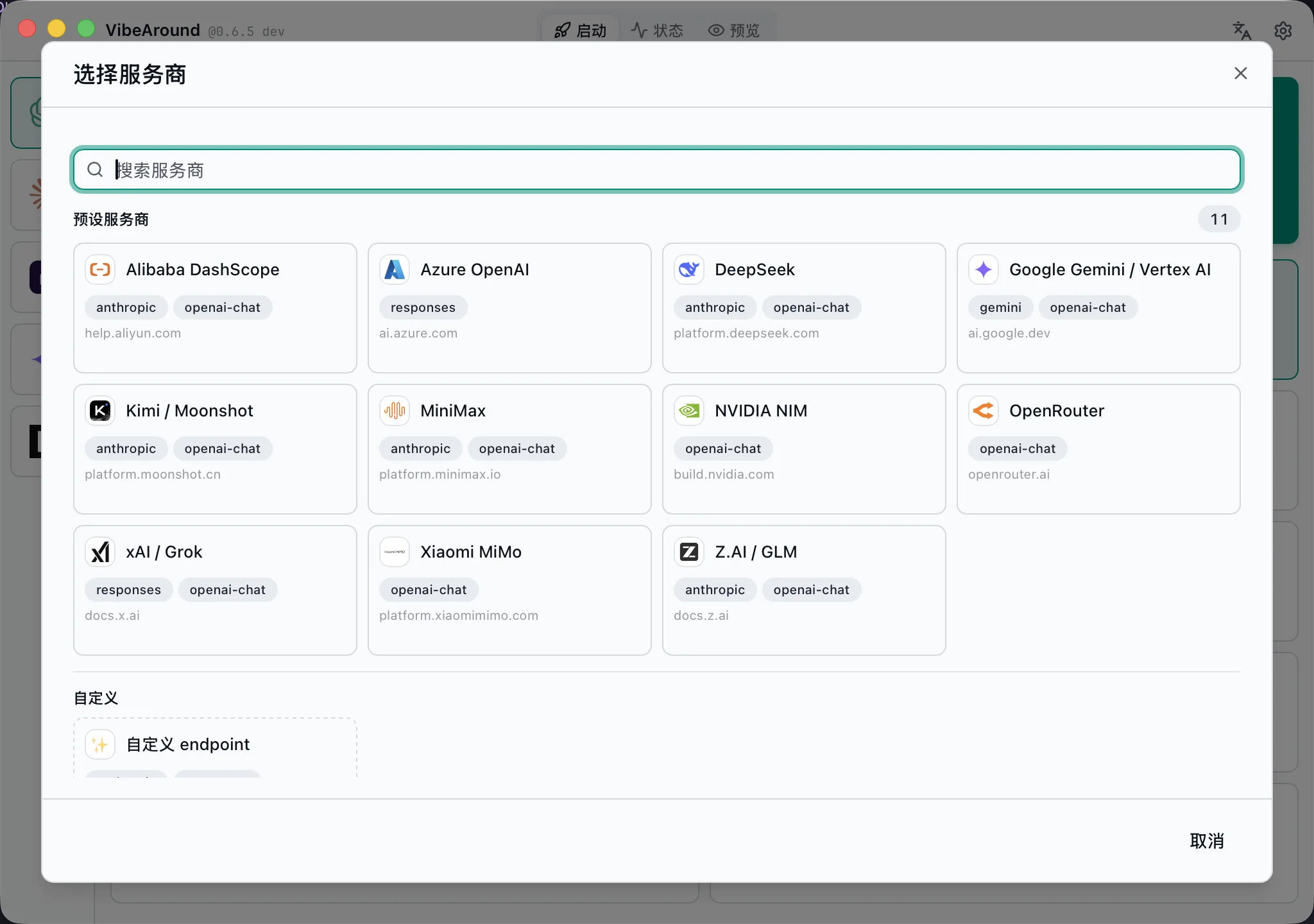1314x924 pixels.
Task: Click the openai-chat tag on Alibaba DashScope
Action: click(x=223, y=307)
